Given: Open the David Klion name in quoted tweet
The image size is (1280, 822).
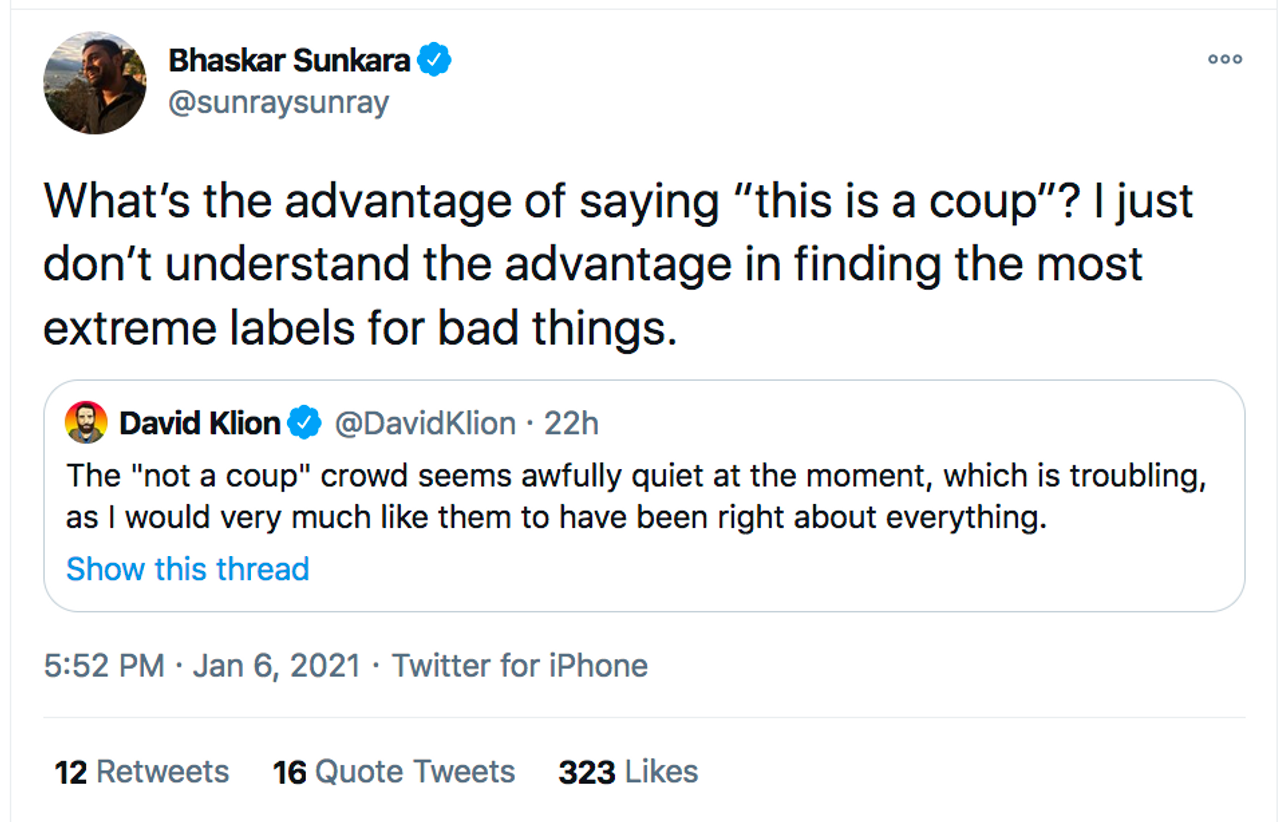Looking at the screenshot, I should tap(199, 424).
